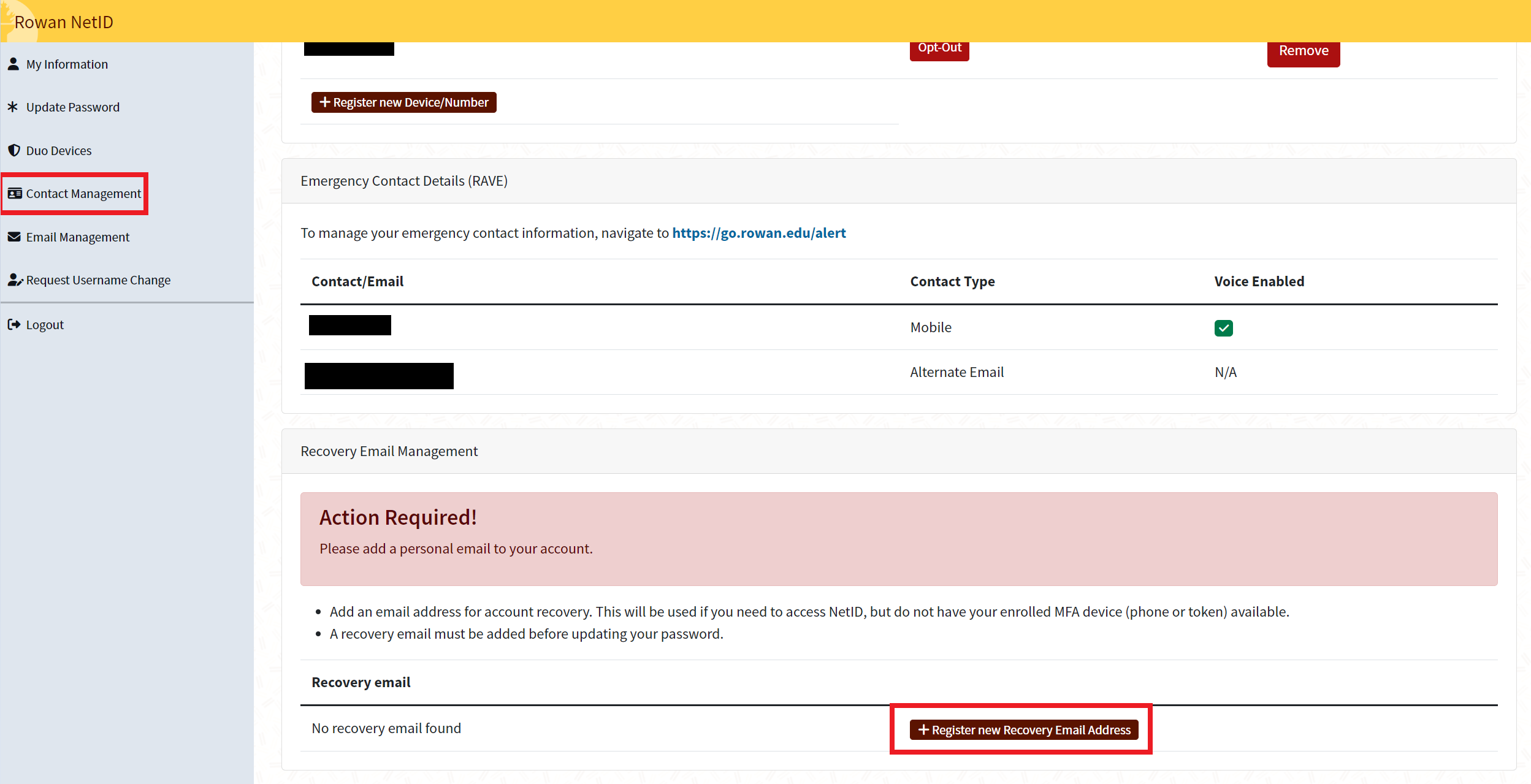
Task: Open Request Username Change page
Action: (98, 280)
